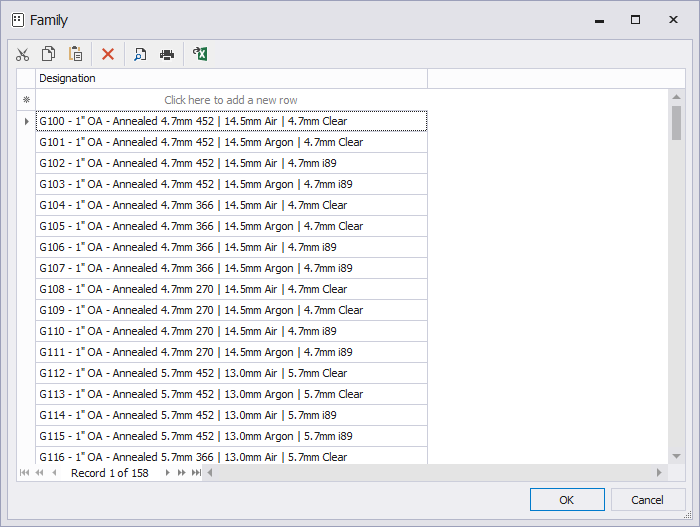Click the horizontal scrollbar right arrow
Image resolution: width=700 pixels, height=527 pixels.
(x=659, y=473)
